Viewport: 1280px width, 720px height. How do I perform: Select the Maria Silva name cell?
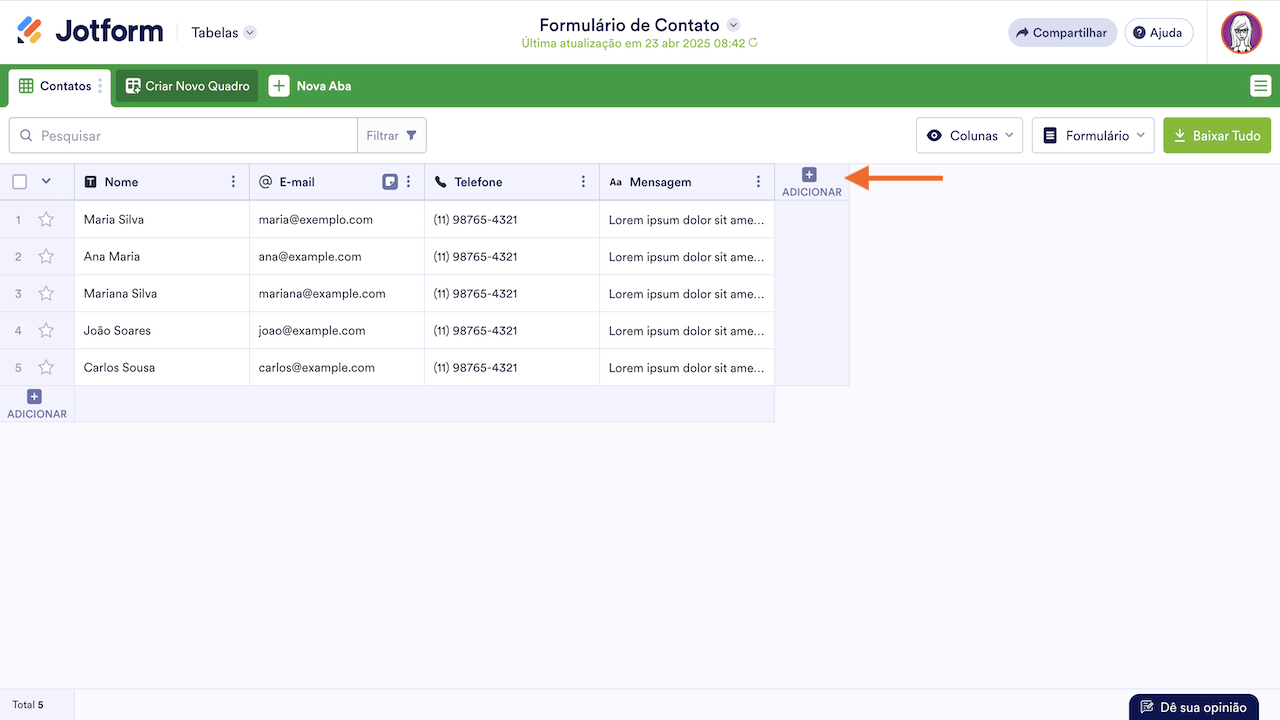click(x=162, y=219)
